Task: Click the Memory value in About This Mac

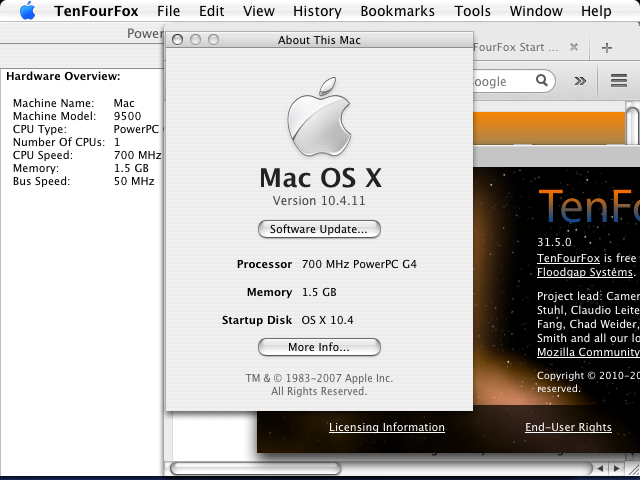Action: click(319, 292)
